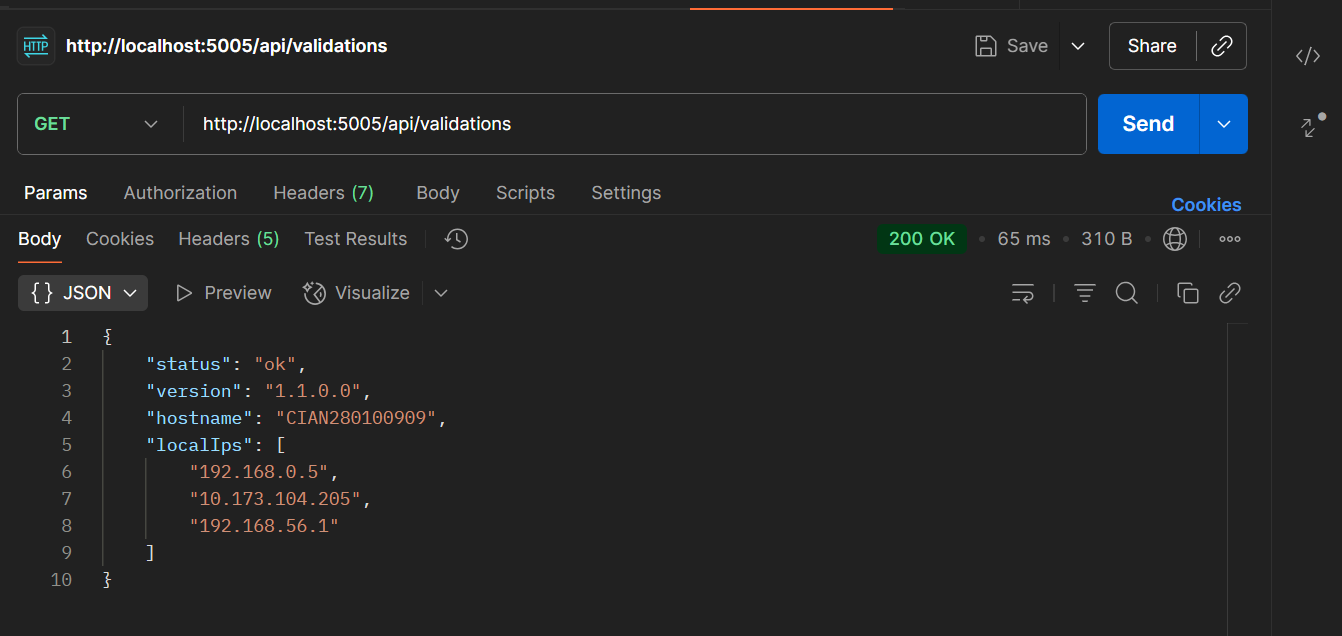Click the globe network information icon

click(x=1175, y=239)
